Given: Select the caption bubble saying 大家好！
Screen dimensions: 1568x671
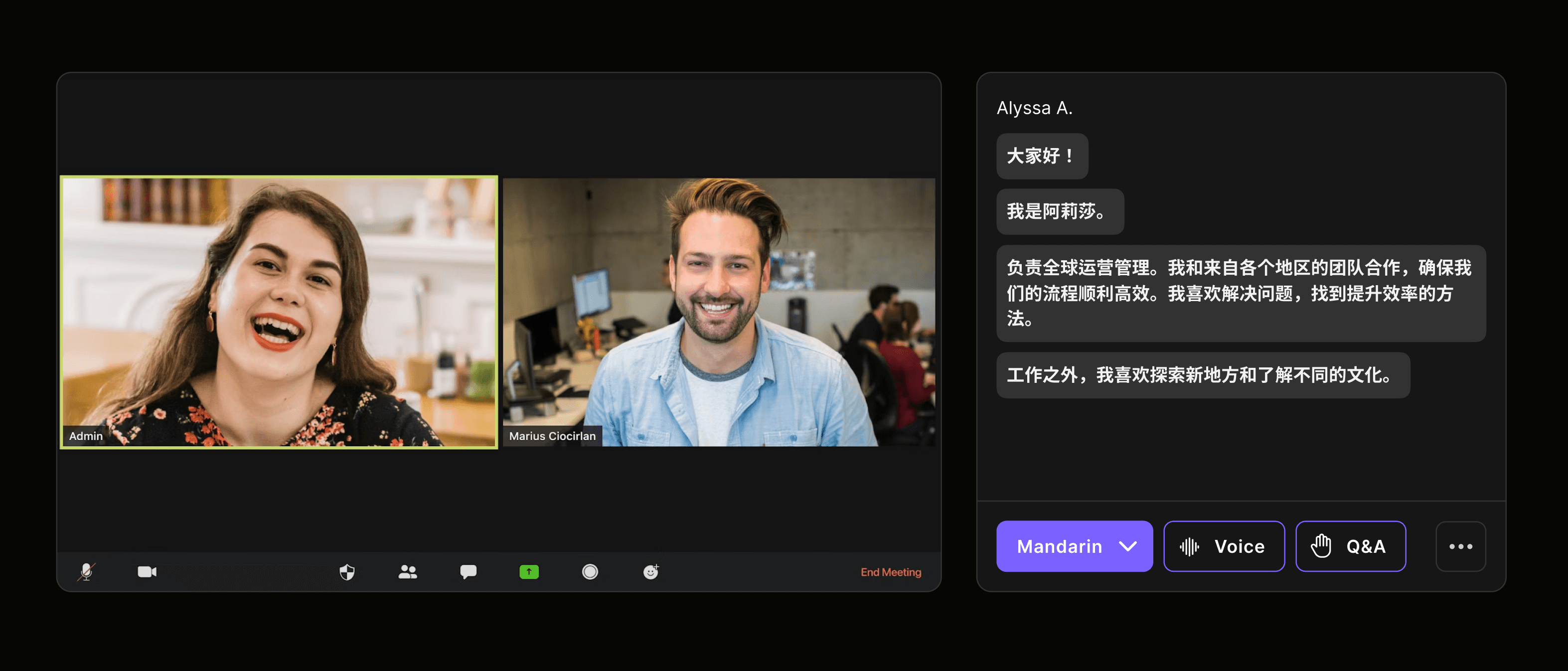Looking at the screenshot, I should pos(1042,157).
